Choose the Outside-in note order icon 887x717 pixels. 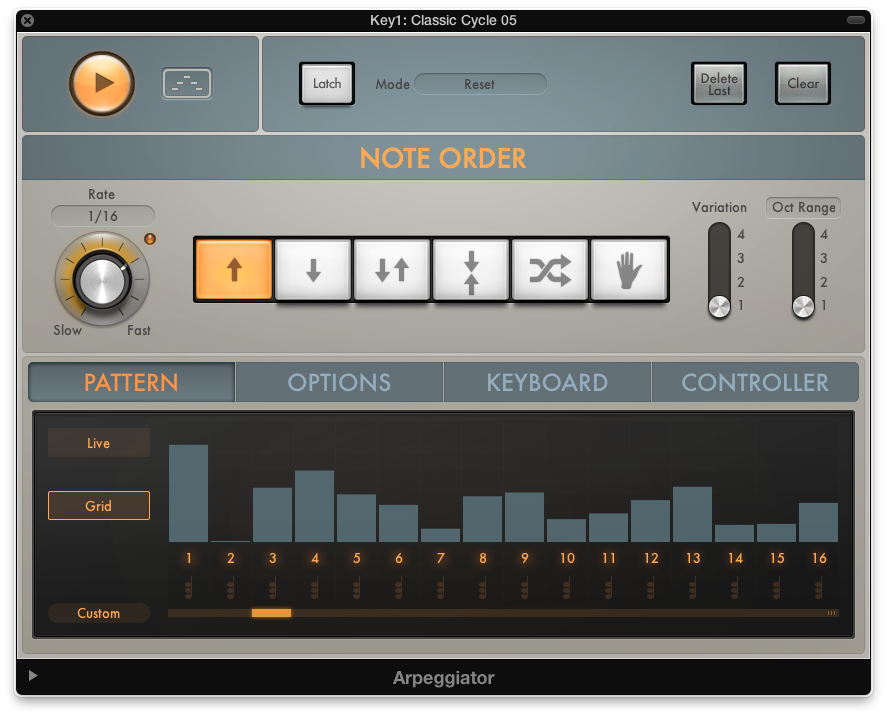[471, 269]
